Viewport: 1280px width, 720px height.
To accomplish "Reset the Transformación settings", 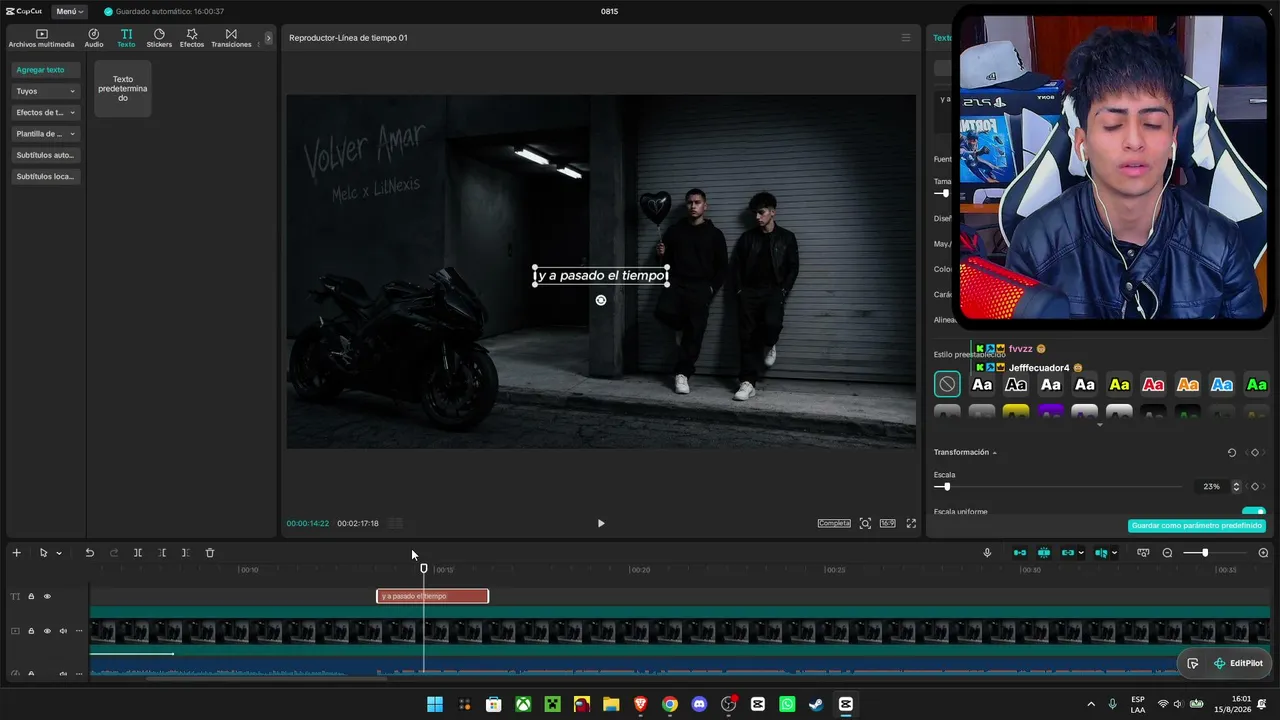I will pos(1232,453).
